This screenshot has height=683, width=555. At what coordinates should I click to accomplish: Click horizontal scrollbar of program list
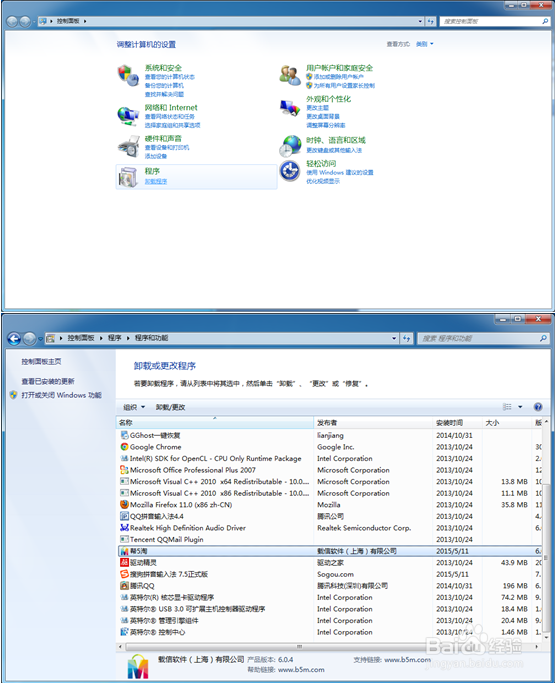(x=299, y=646)
